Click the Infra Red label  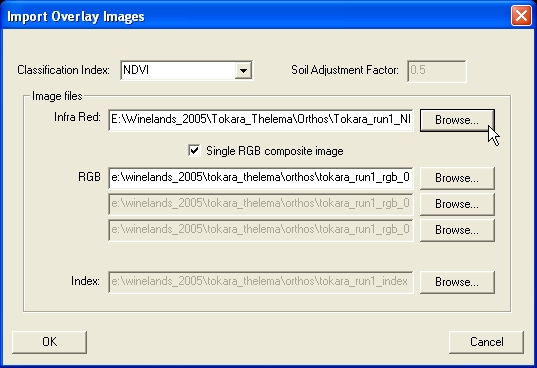pyautogui.click(x=77, y=117)
